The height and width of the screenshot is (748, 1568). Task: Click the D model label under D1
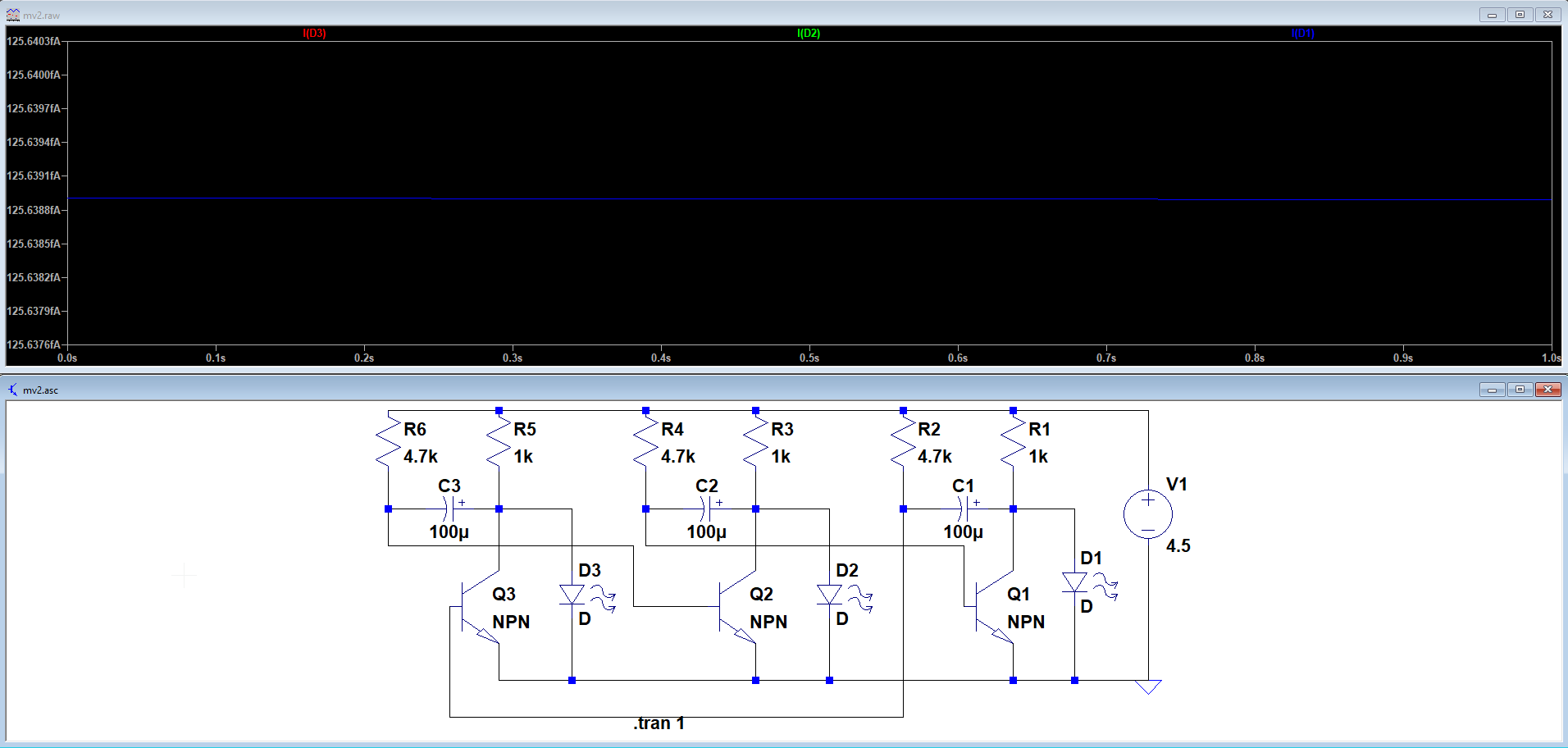[x=1087, y=607]
